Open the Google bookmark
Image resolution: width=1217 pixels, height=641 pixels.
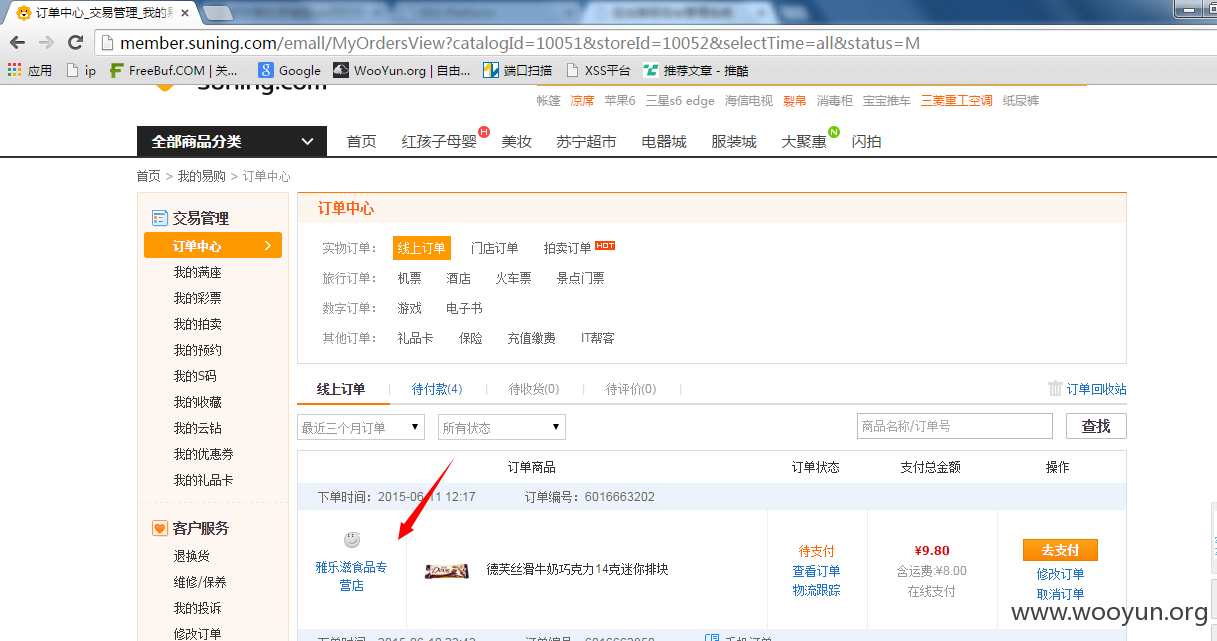289,70
